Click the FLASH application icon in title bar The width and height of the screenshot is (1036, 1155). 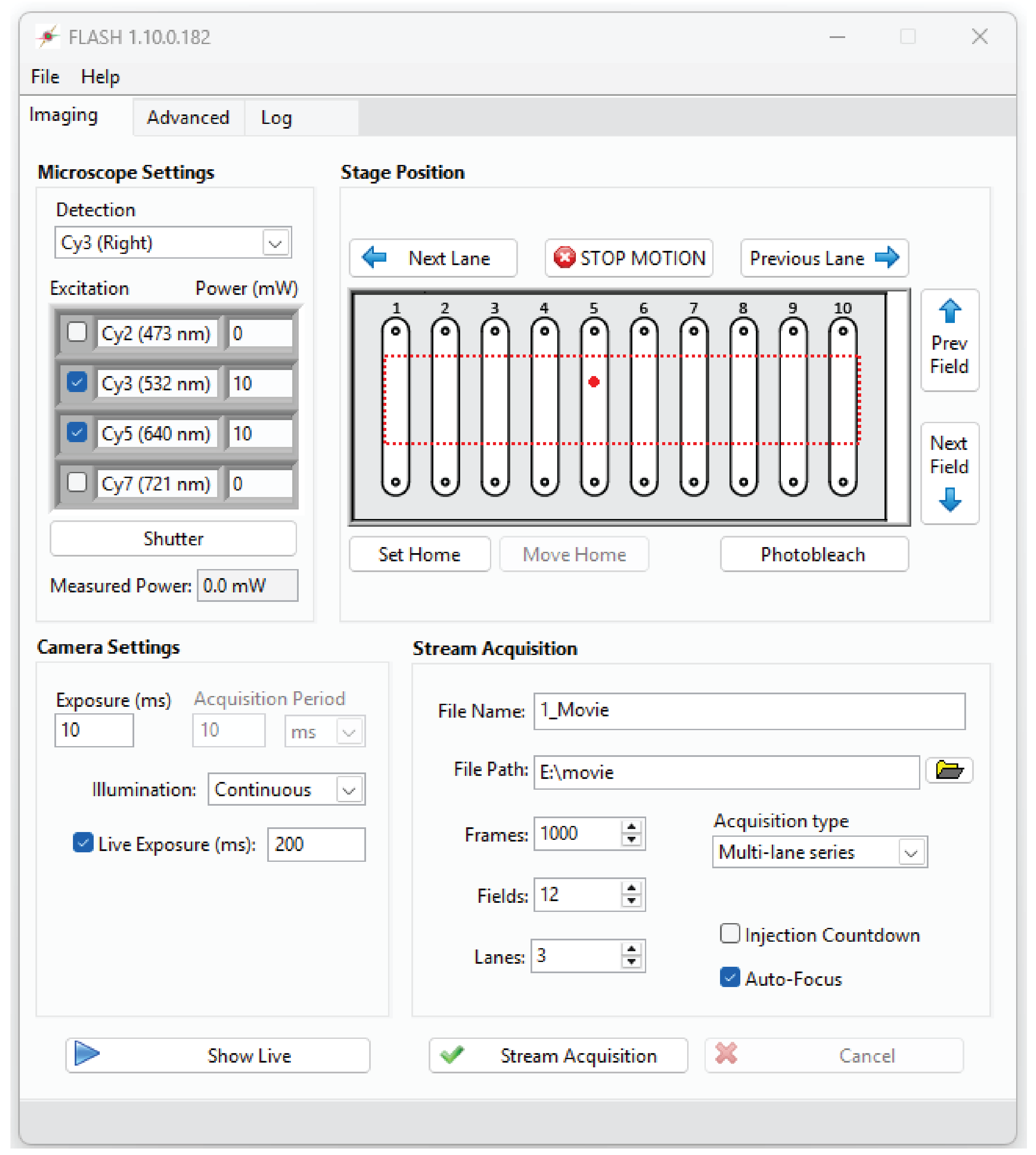(x=48, y=37)
